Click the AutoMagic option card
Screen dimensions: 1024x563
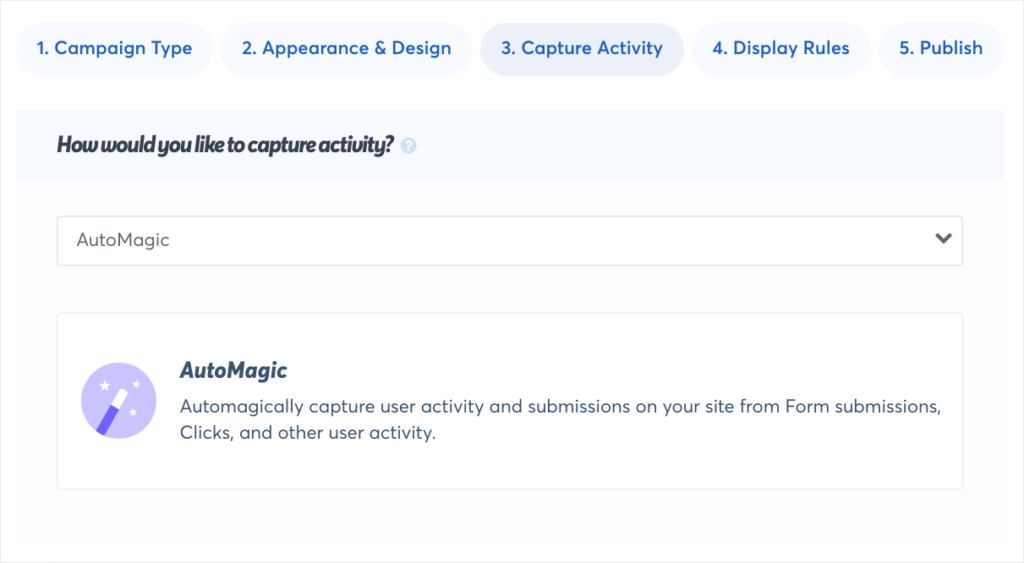click(509, 401)
